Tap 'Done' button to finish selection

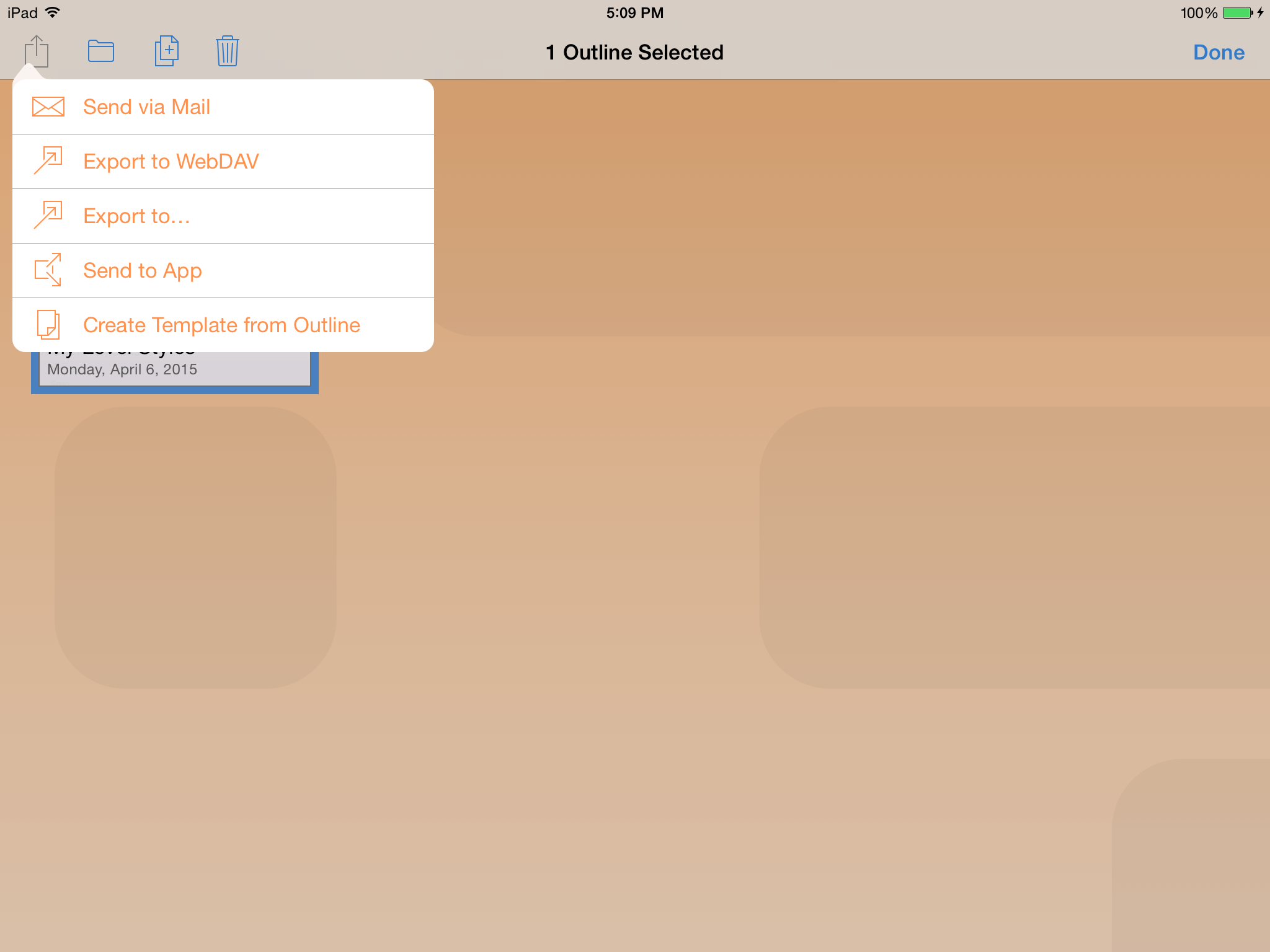(1220, 53)
